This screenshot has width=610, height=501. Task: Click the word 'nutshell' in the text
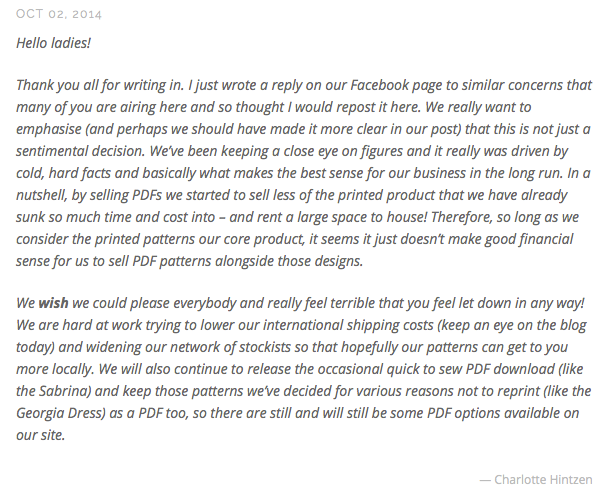click(x=46, y=219)
